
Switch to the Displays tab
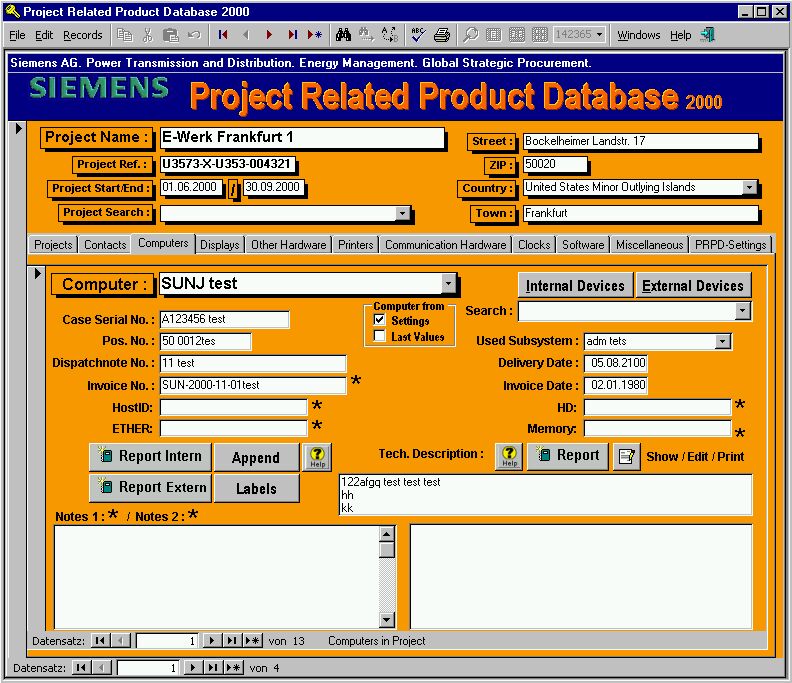tap(220, 245)
